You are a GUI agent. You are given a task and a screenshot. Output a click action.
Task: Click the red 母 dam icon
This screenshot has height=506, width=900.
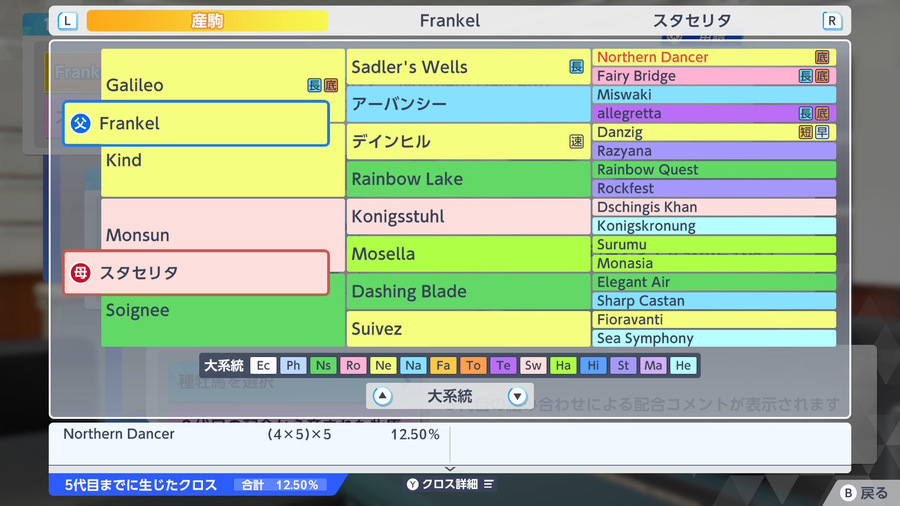[81, 273]
